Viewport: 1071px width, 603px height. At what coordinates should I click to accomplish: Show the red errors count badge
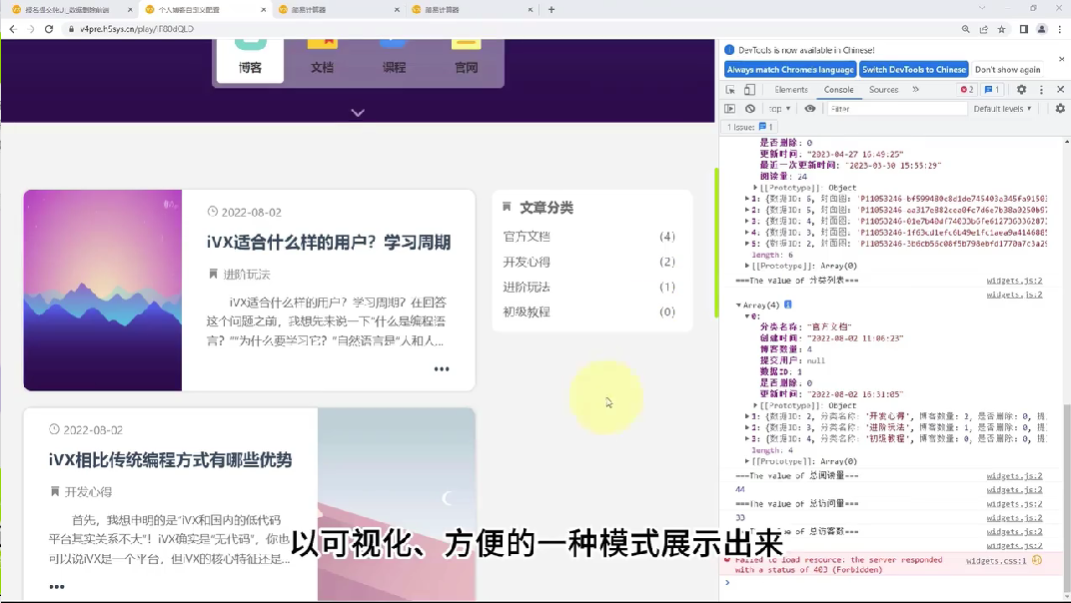(966, 89)
